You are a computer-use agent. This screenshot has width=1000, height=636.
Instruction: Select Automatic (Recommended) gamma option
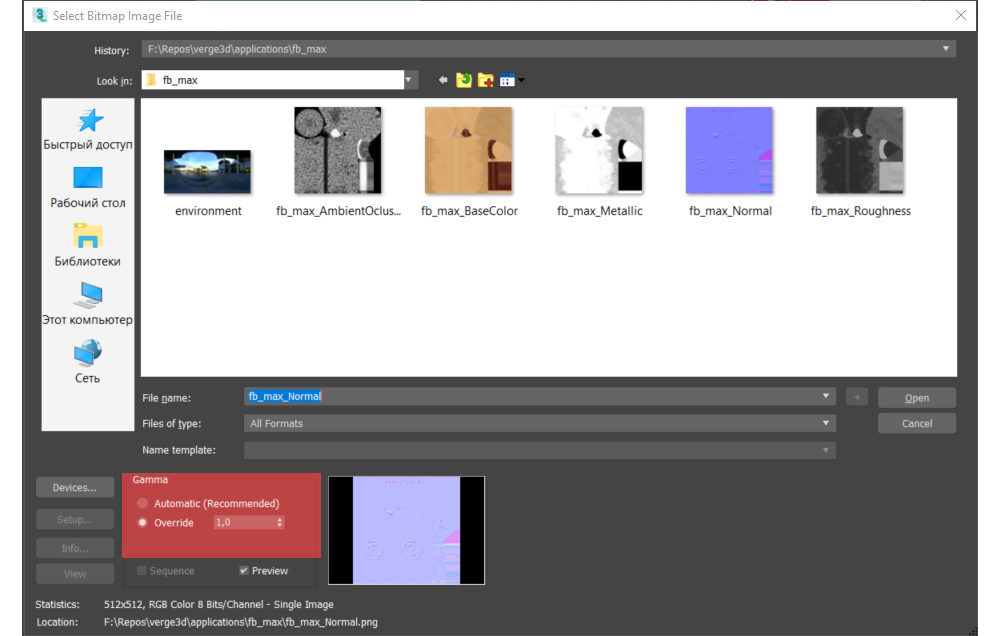tap(143, 503)
